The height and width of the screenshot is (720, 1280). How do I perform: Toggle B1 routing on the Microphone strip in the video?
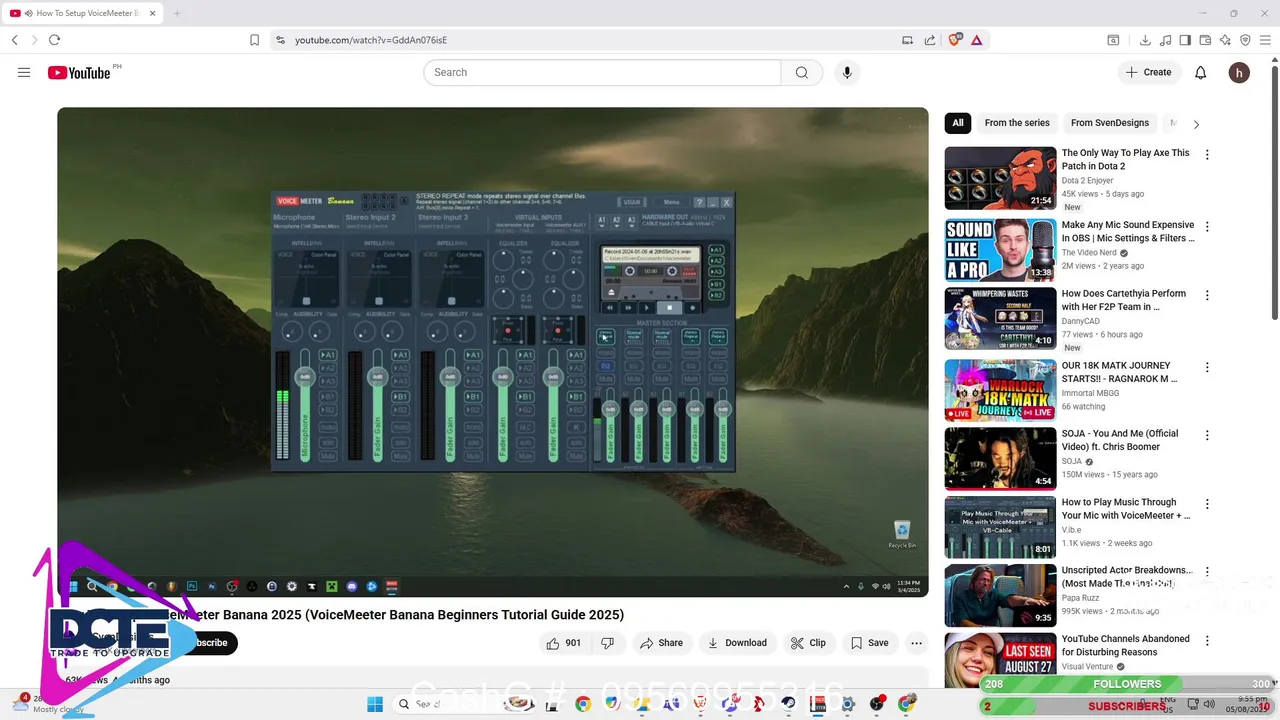[x=327, y=397]
